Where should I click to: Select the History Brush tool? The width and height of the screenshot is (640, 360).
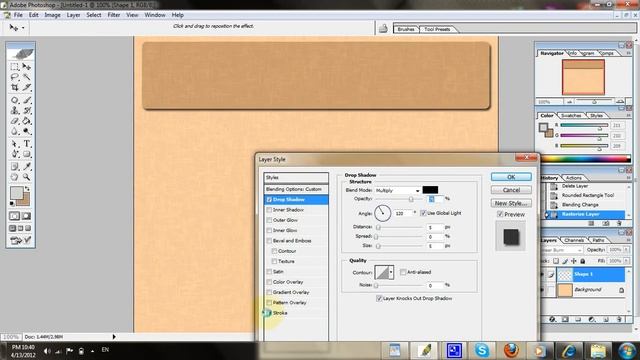[x=27, y=110]
